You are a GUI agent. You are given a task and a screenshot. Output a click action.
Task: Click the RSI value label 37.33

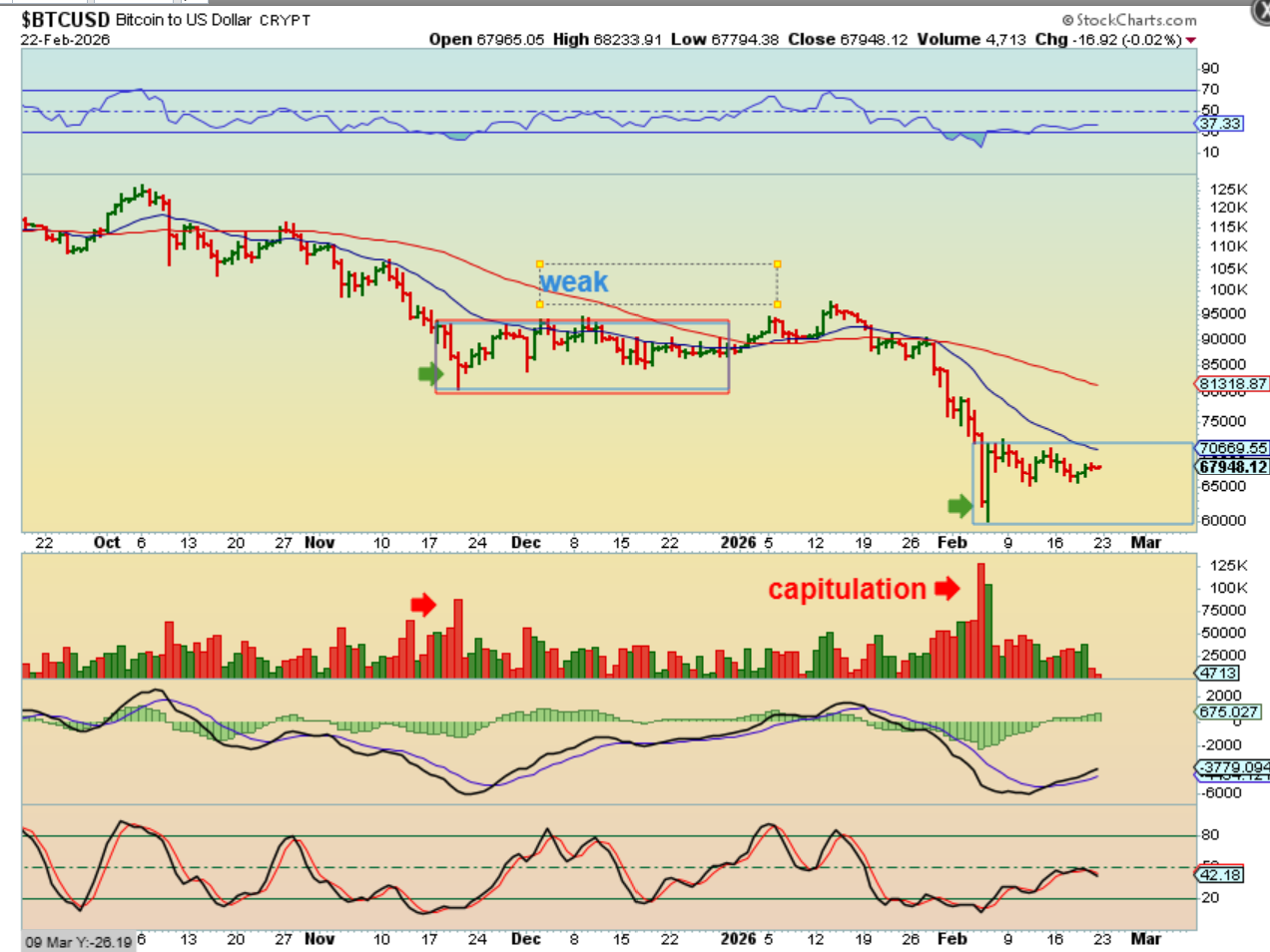[1219, 124]
